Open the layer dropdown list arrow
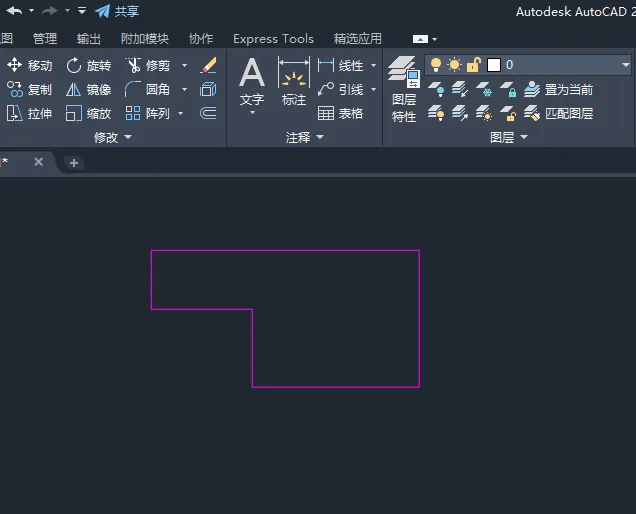636x514 pixels. (625, 65)
